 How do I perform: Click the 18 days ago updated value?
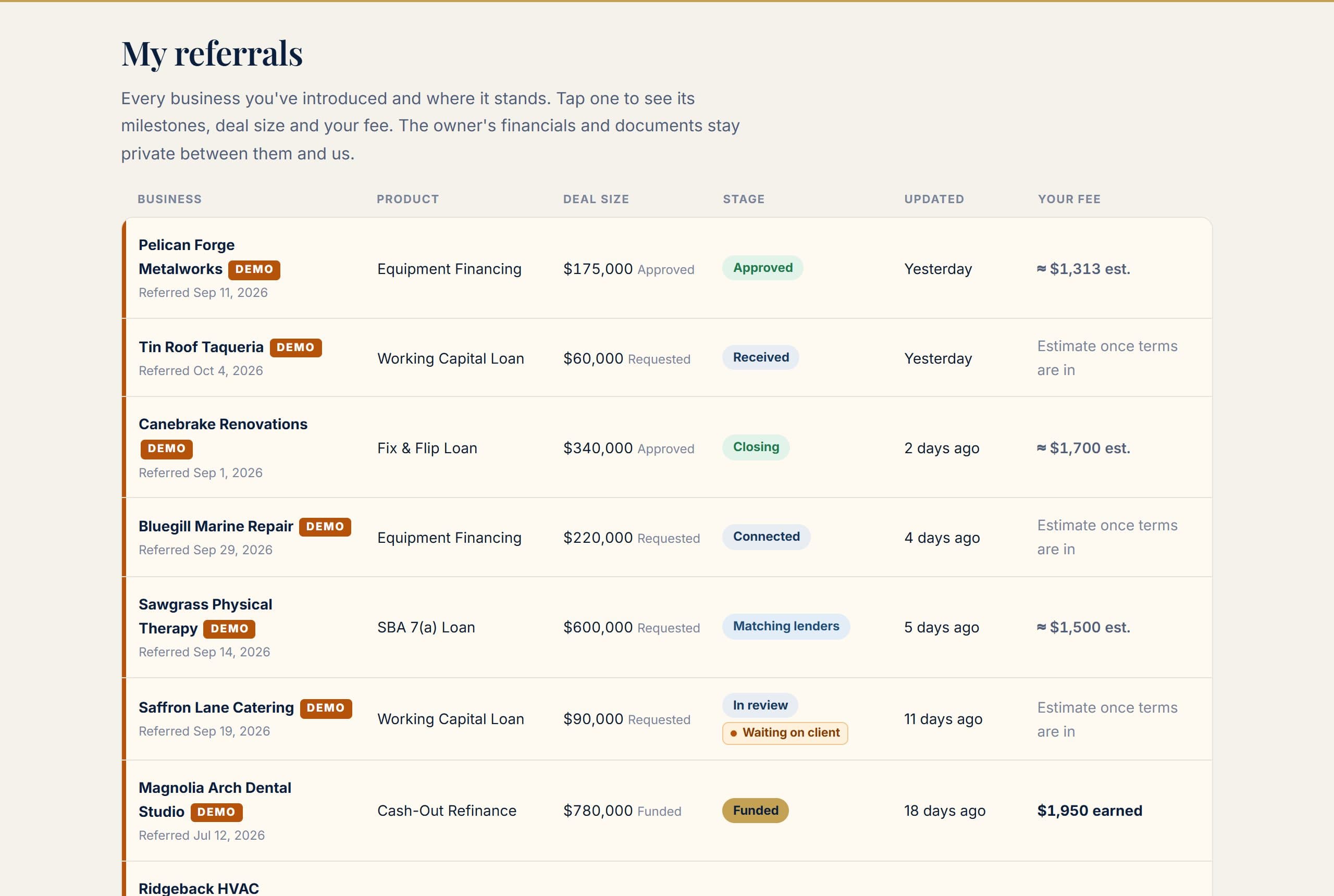944,812
